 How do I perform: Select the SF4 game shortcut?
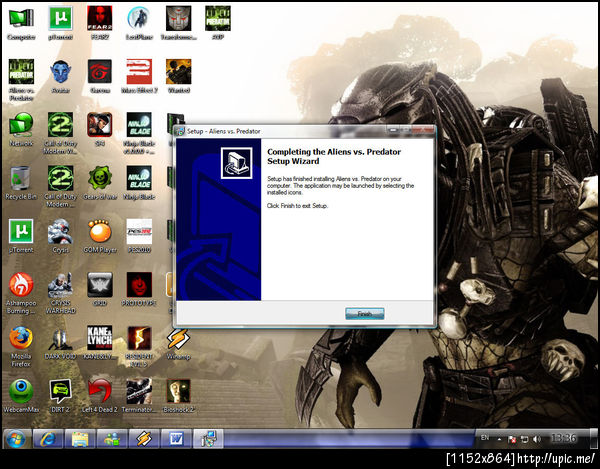[x=99, y=129]
